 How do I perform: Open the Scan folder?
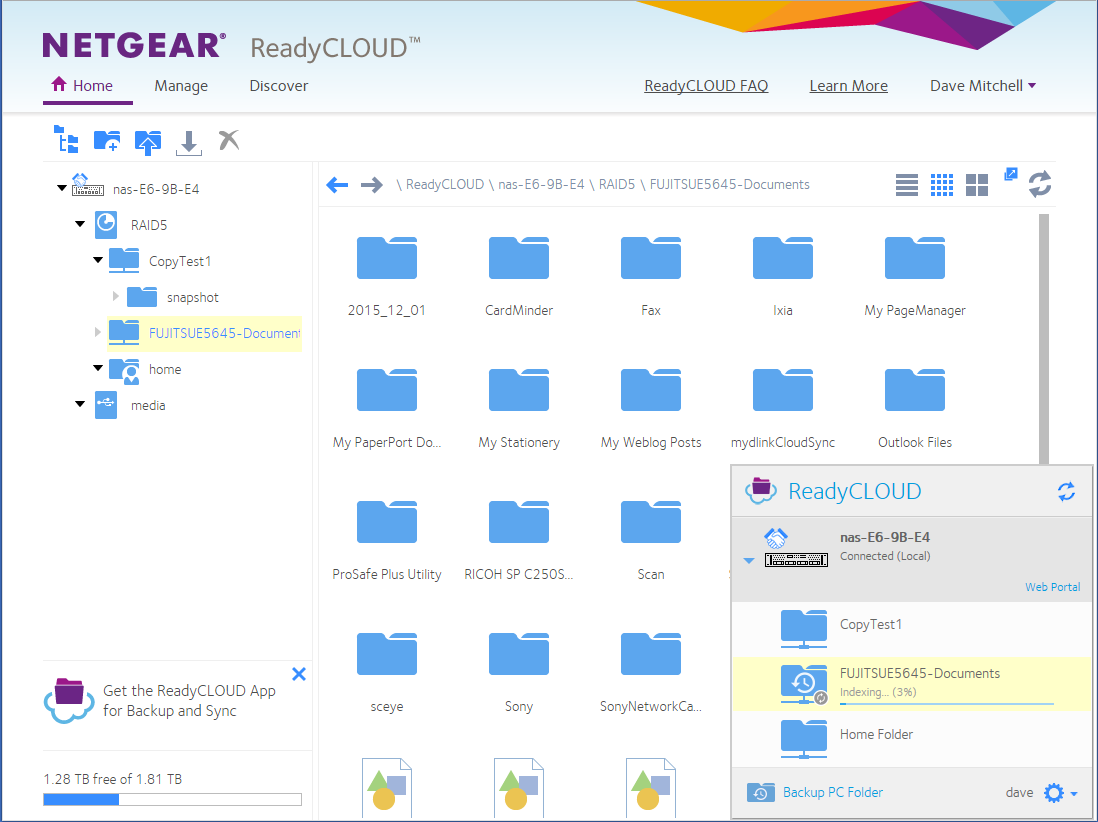651,541
